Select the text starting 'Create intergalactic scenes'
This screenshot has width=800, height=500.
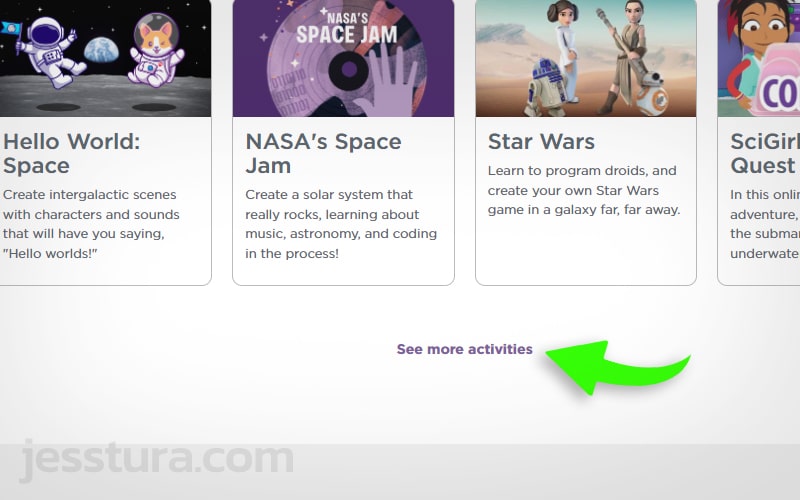coord(91,224)
